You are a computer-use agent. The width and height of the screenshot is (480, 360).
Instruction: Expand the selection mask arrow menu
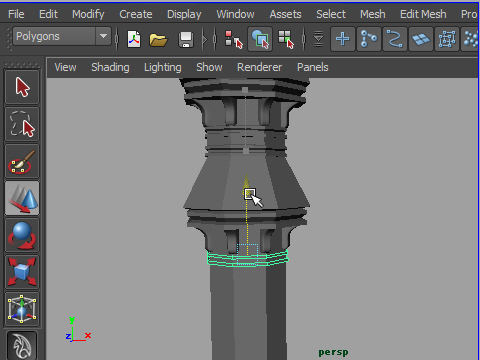tap(319, 39)
